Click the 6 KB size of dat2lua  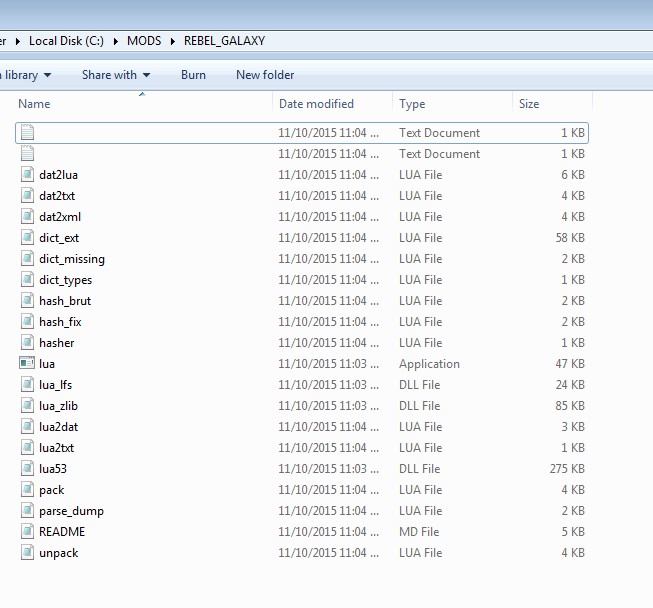coord(573,174)
